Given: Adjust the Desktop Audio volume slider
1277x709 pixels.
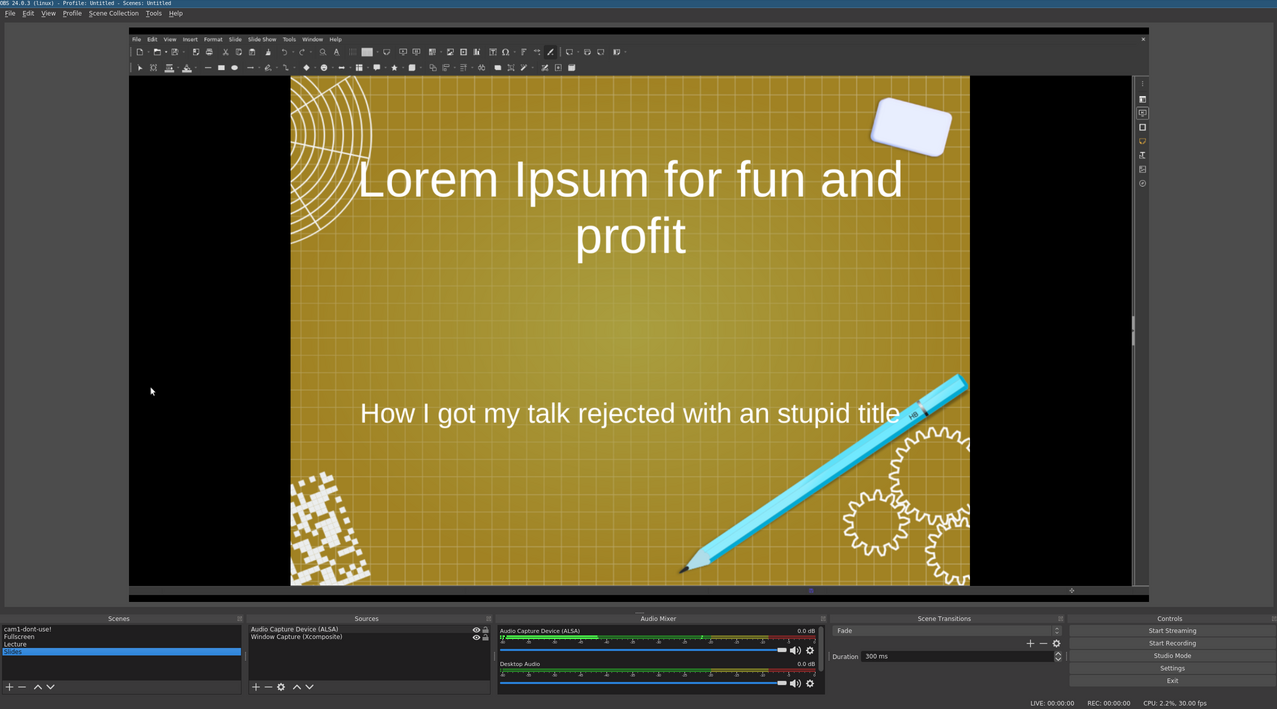Looking at the screenshot, I should [x=781, y=683].
